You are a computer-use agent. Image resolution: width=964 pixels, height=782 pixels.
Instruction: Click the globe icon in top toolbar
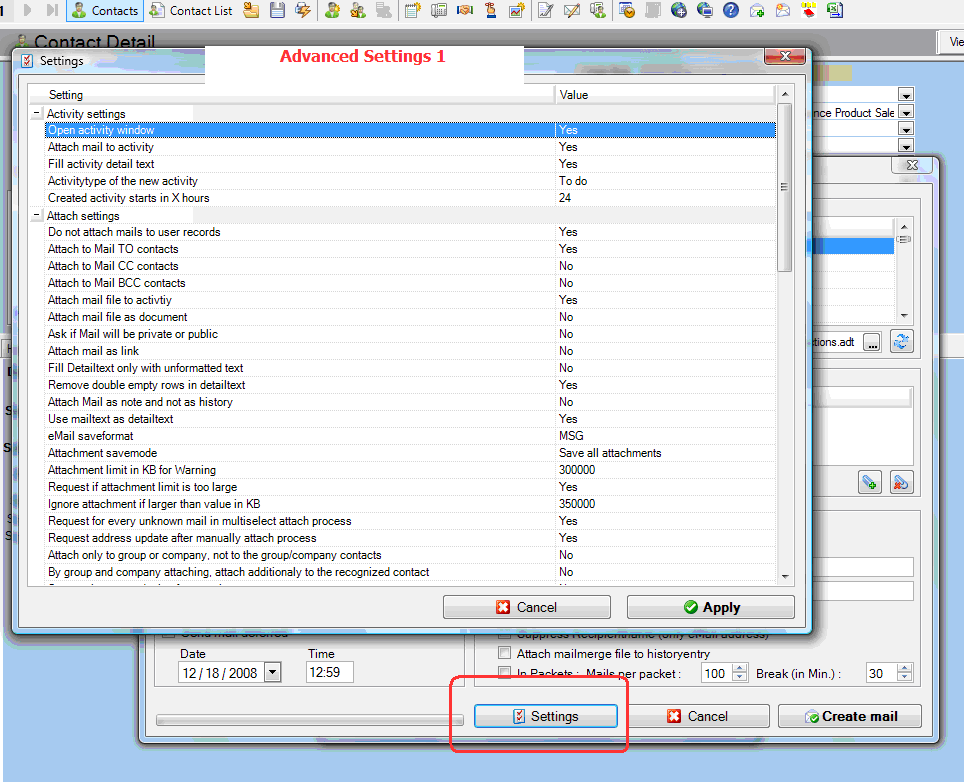point(679,11)
